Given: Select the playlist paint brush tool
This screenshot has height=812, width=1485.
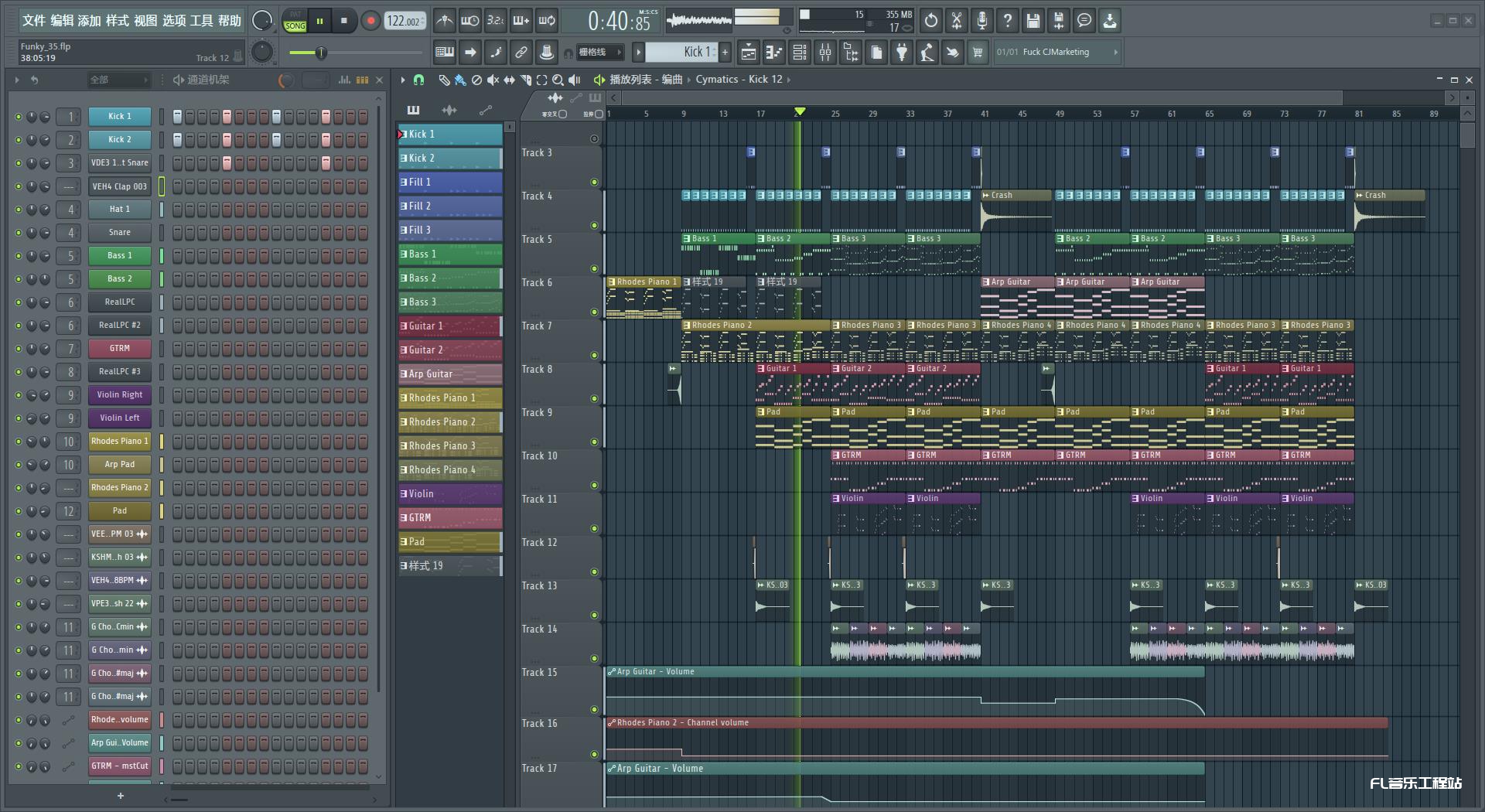Looking at the screenshot, I should 460,80.
